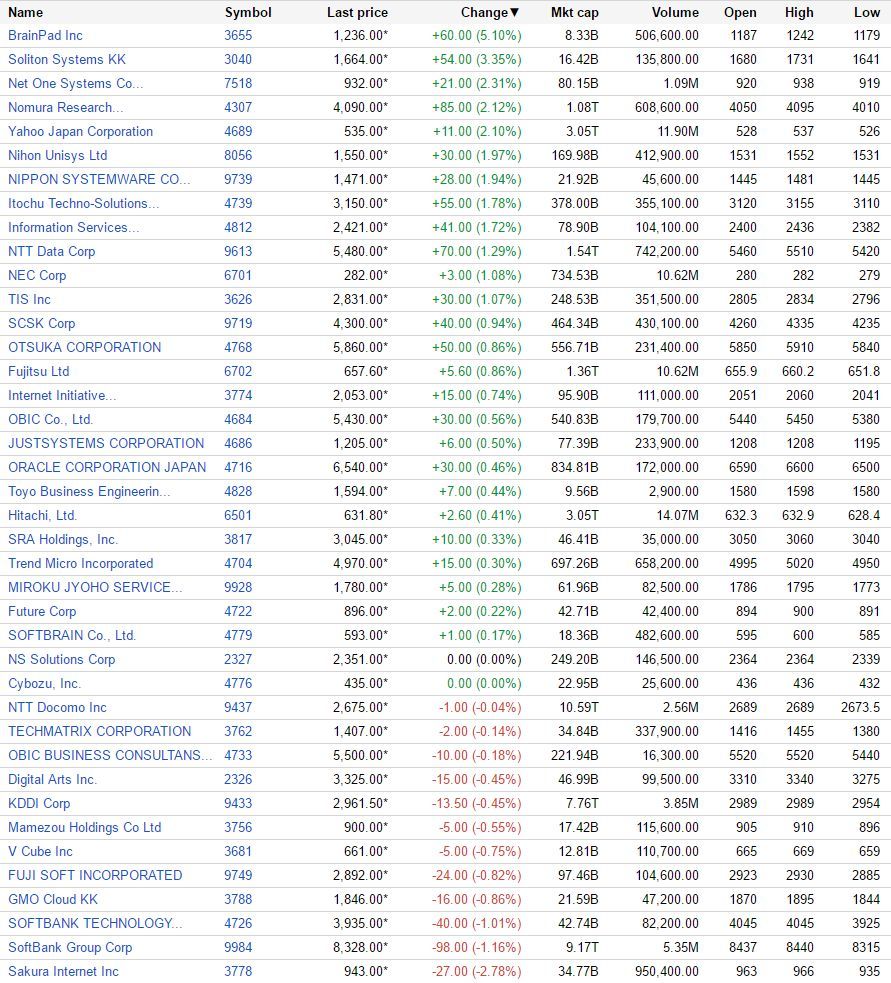Open FUJI SOFT INCORPORATED link
Viewport: 891px width, 983px height.
tap(95, 875)
